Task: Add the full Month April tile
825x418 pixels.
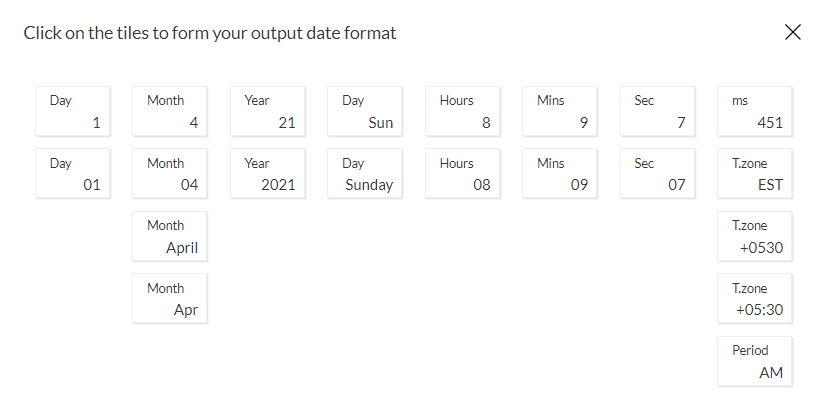Action: [170, 236]
